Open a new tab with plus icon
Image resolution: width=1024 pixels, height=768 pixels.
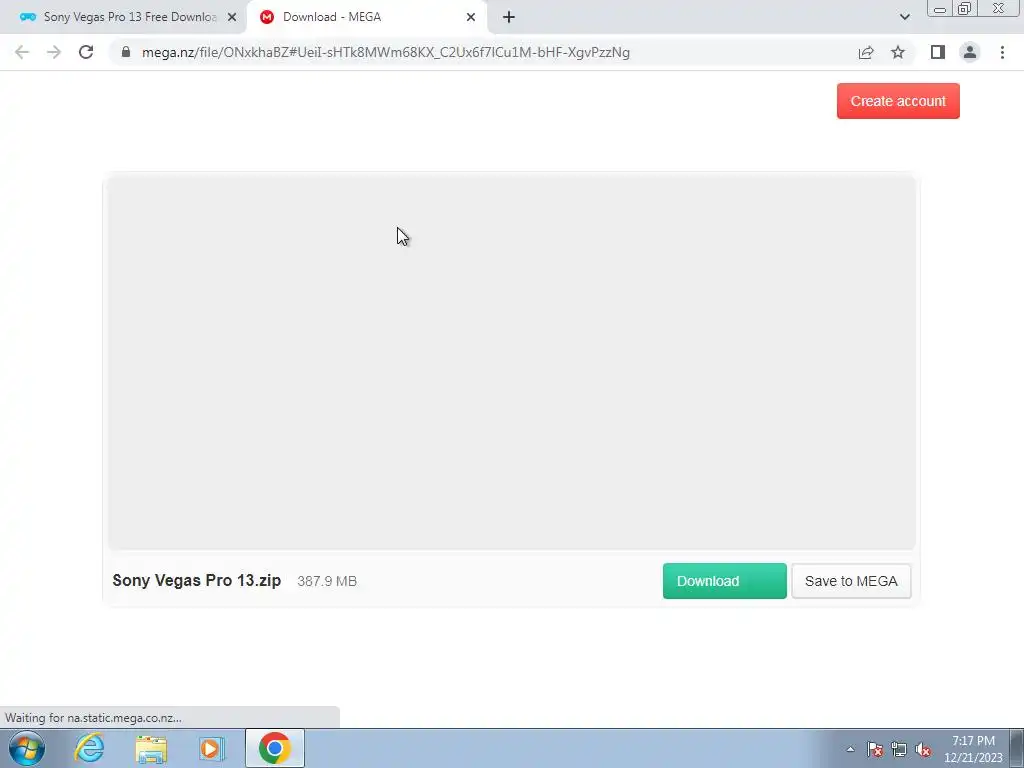[509, 17]
